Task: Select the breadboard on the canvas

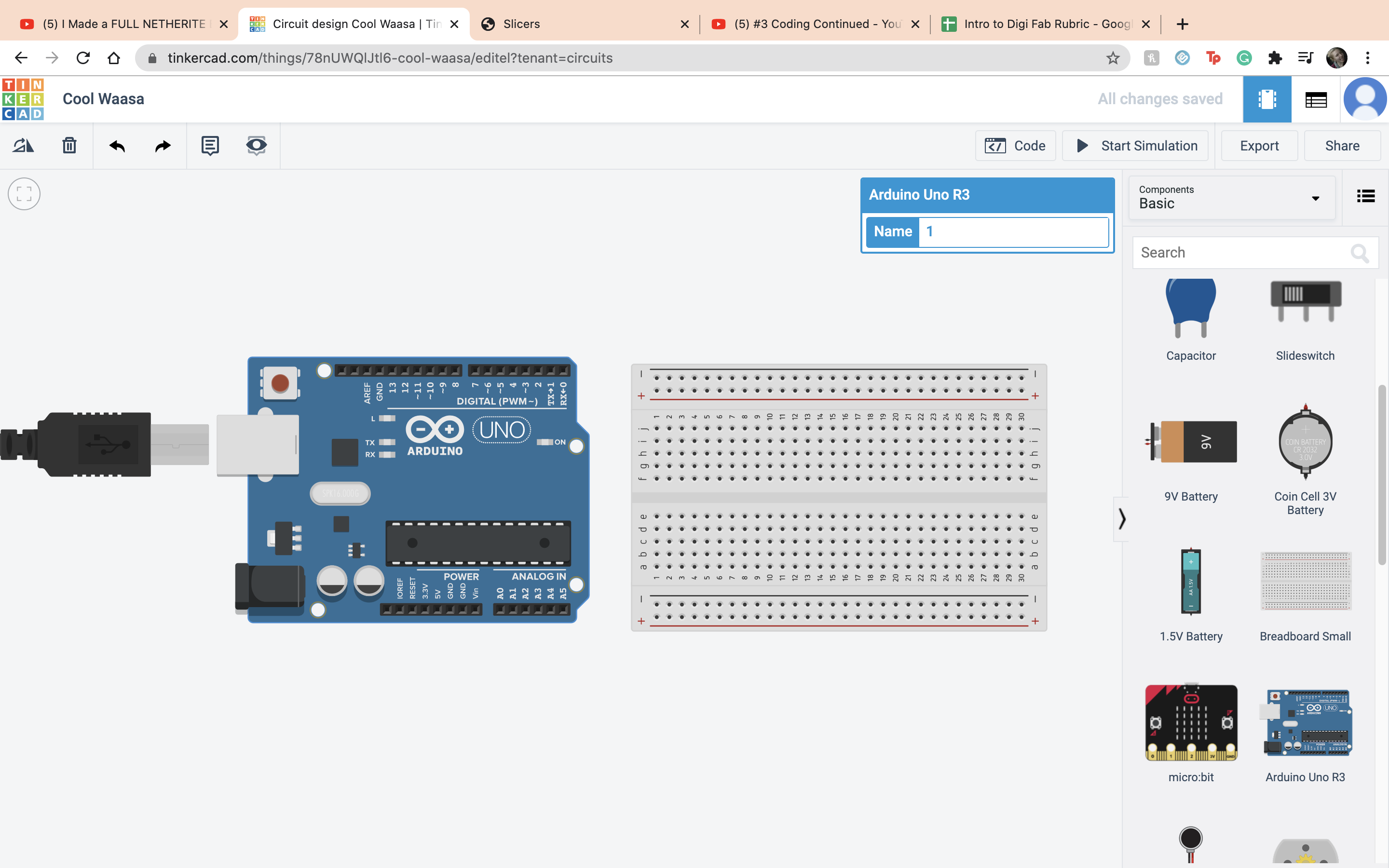Action: 839,497
